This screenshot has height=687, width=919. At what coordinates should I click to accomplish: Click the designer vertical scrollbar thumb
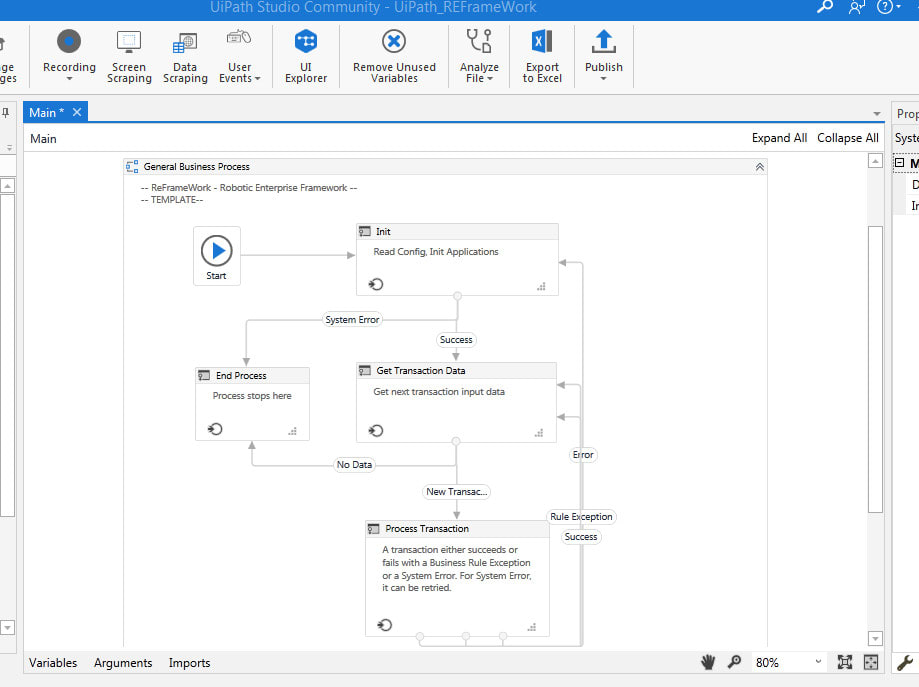pyautogui.click(x=875, y=369)
